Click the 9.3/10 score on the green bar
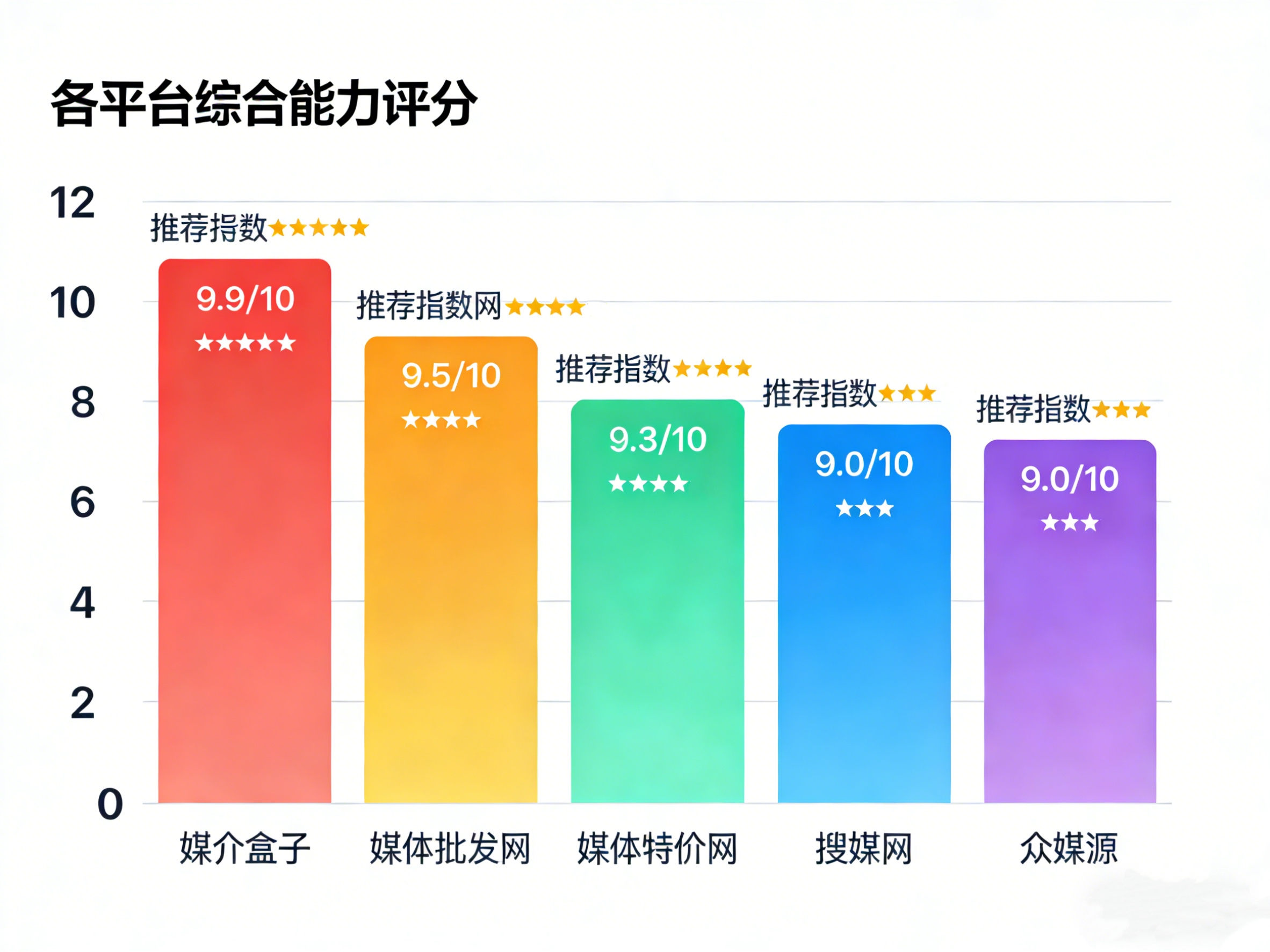Screen dimensions: 1270x952 [658, 440]
